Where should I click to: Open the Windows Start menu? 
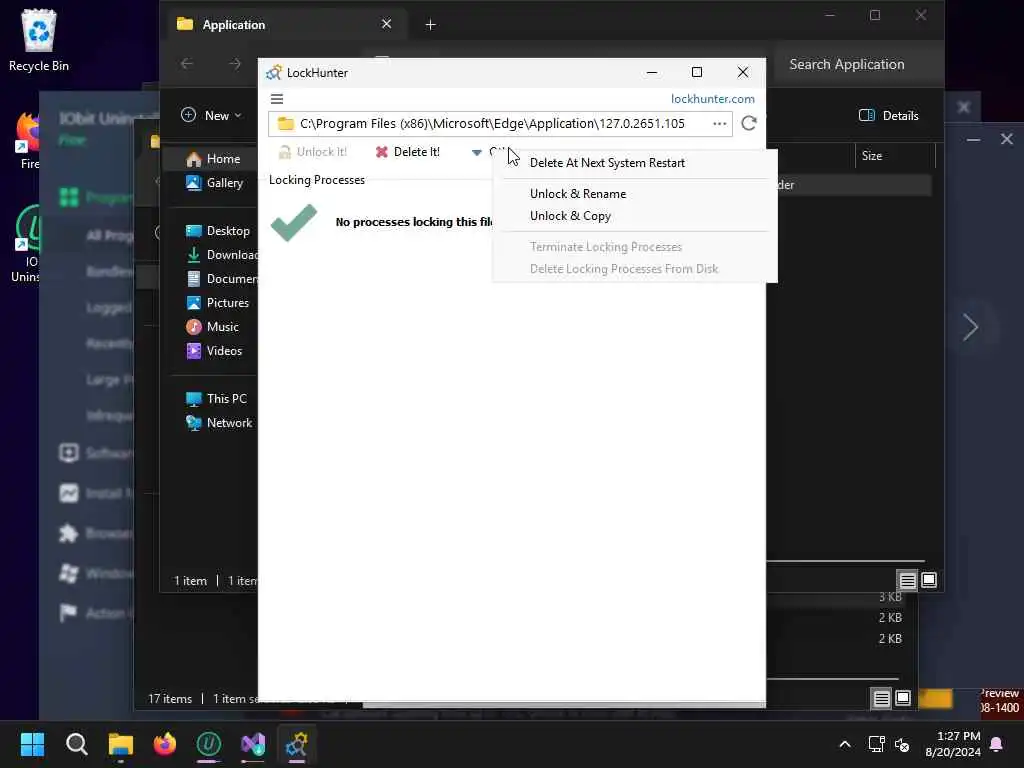point(32,744)
